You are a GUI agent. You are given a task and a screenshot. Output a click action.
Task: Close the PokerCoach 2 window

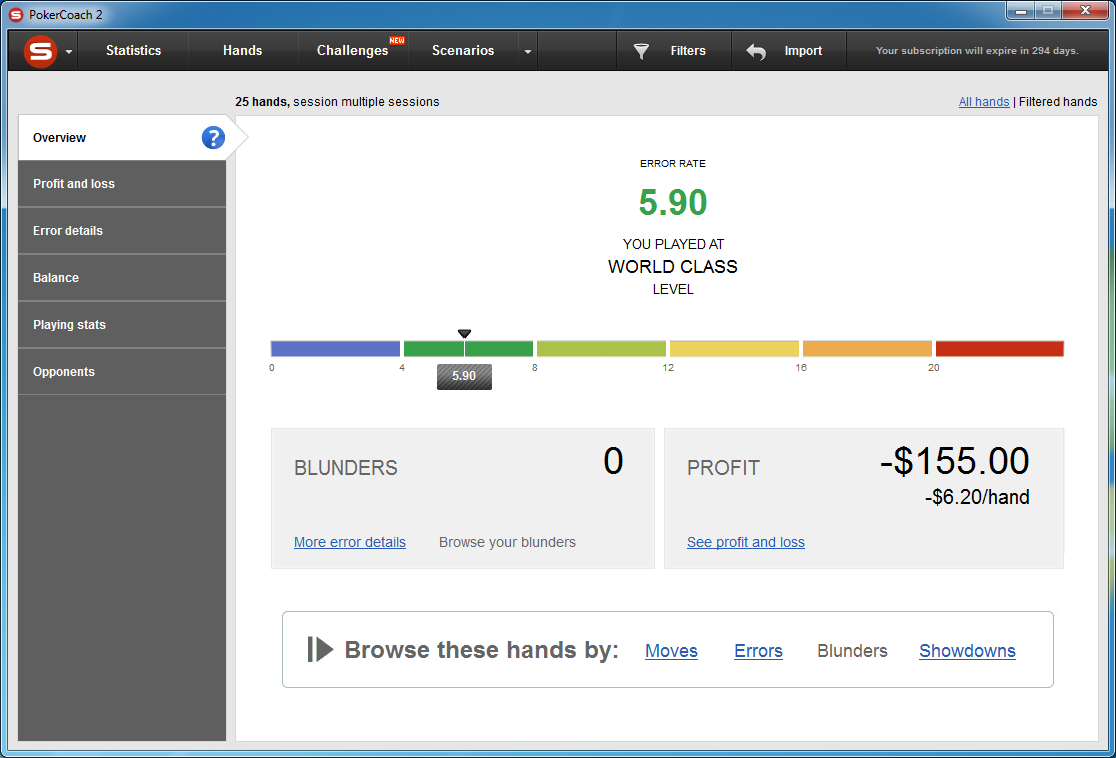click(x=1085, y=11)
